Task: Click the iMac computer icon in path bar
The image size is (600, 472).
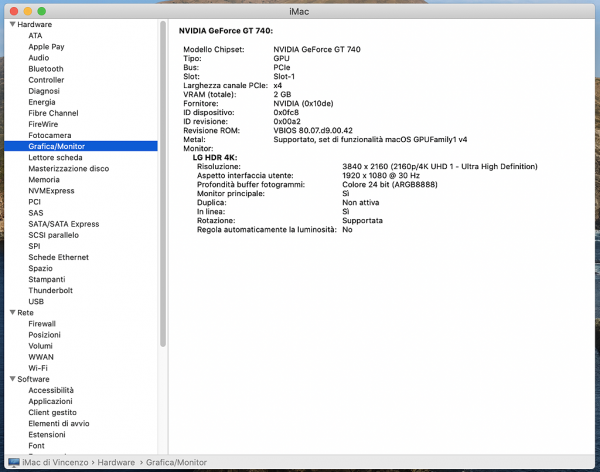Action: 13,463
